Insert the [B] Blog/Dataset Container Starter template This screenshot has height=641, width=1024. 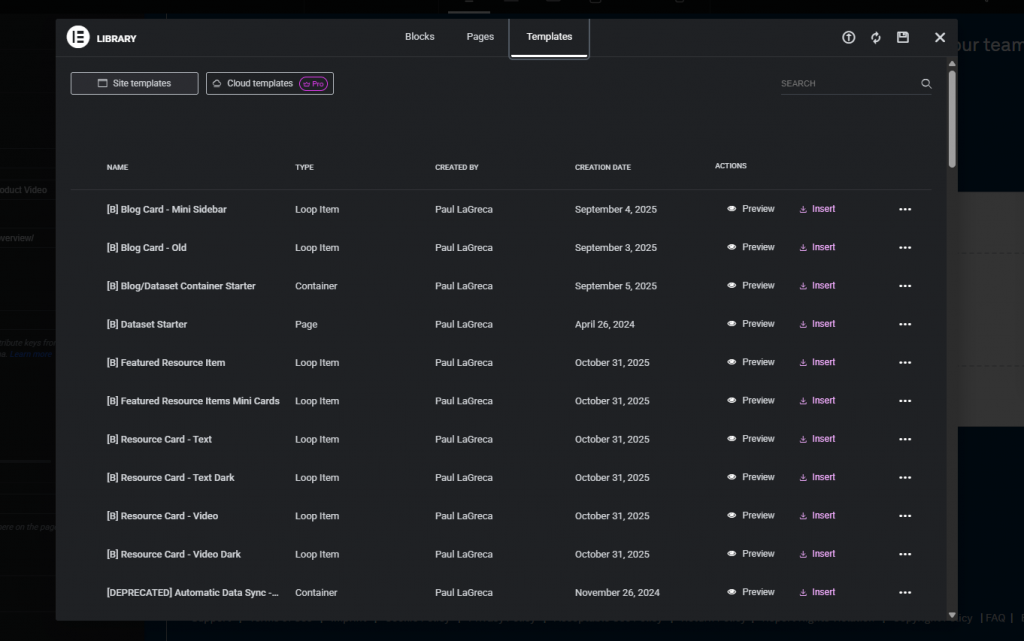817,286
